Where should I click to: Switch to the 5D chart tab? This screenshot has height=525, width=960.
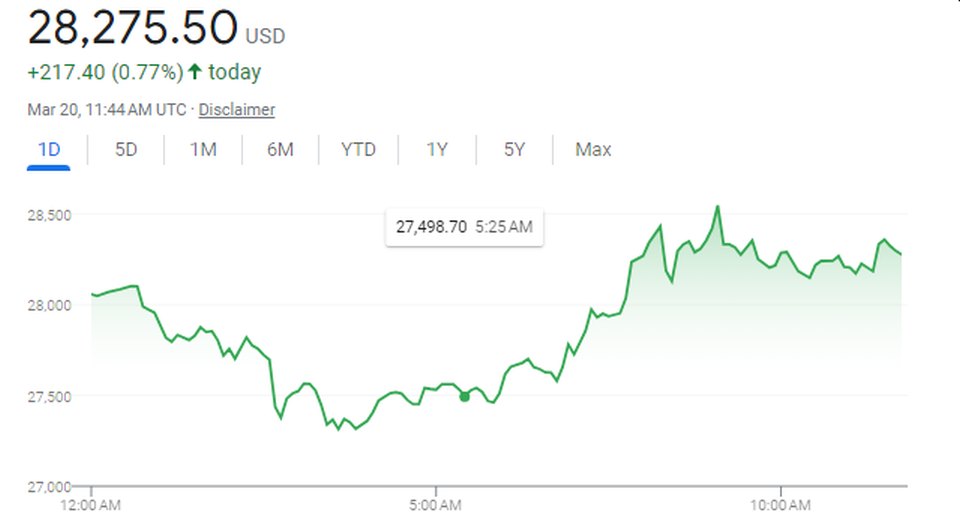[x=126, y=150]
